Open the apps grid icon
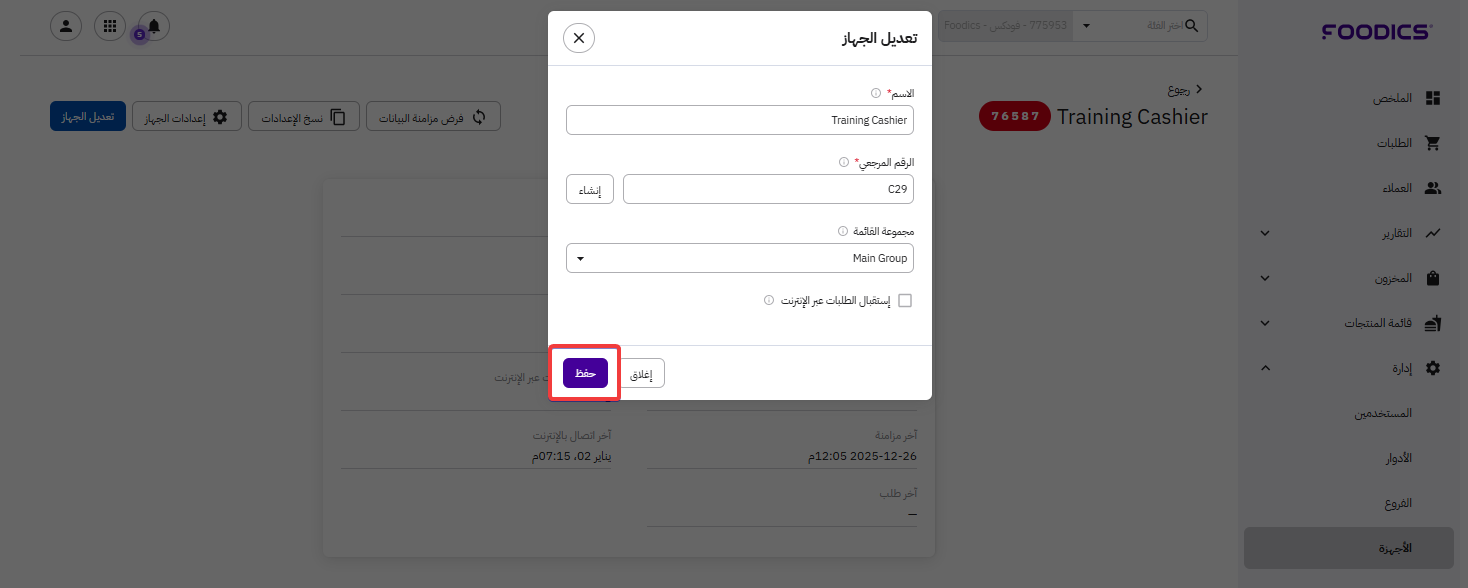 click(110, 26)
